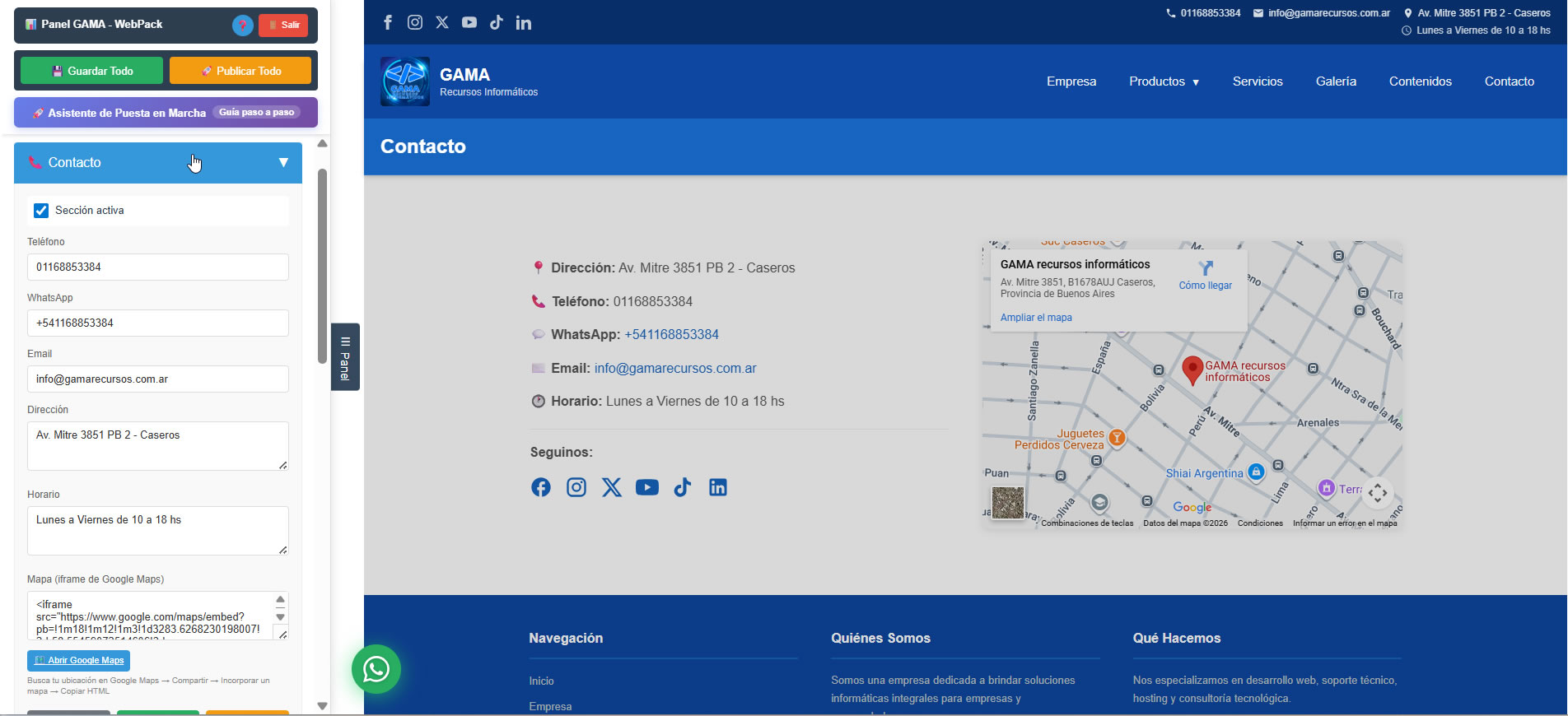The height and width of the screenshot is (716, 1568).
Task: Collapse the Contacto section header
Action: [158, 163]
